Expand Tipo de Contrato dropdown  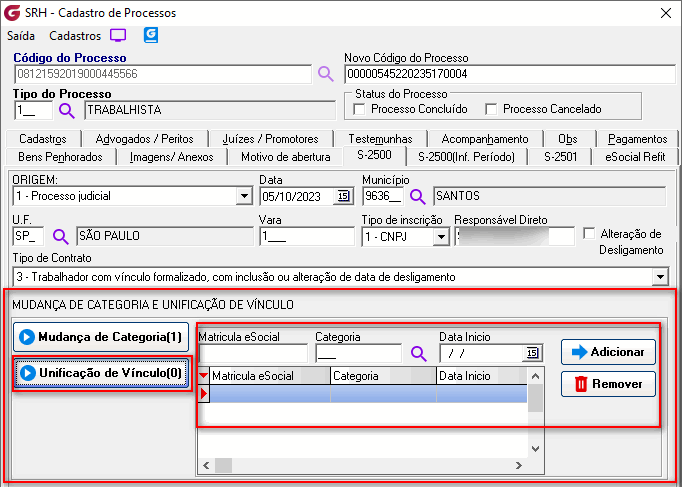[659, 276]
